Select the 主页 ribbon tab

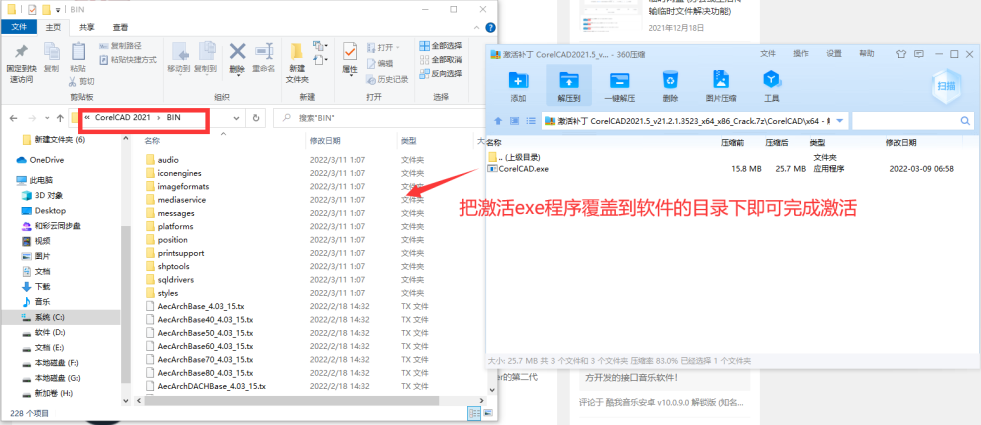pos(54,28)
